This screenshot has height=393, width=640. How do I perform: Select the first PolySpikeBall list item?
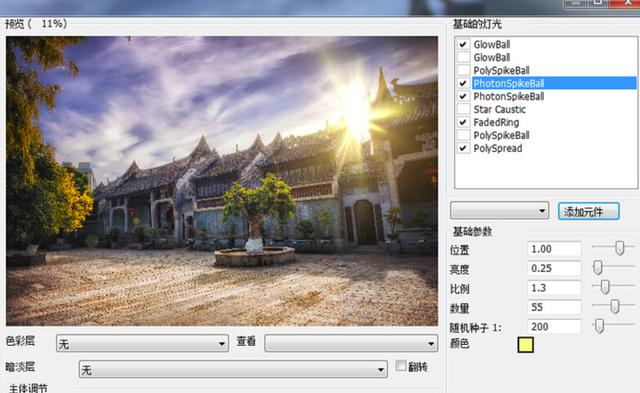[501, 70]
